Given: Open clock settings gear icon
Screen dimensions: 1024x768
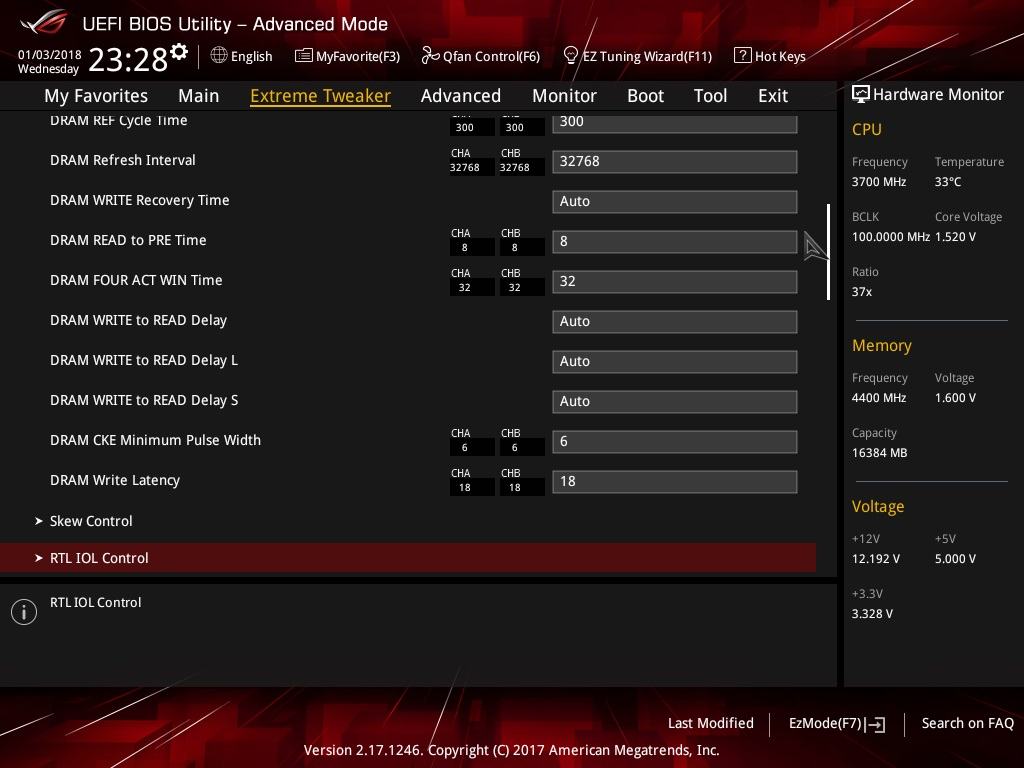Looking at the screenshot, I should [179, 52].
